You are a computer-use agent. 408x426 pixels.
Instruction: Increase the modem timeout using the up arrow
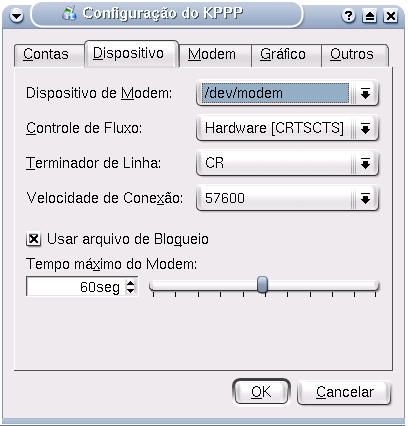(x=131, y=283)
